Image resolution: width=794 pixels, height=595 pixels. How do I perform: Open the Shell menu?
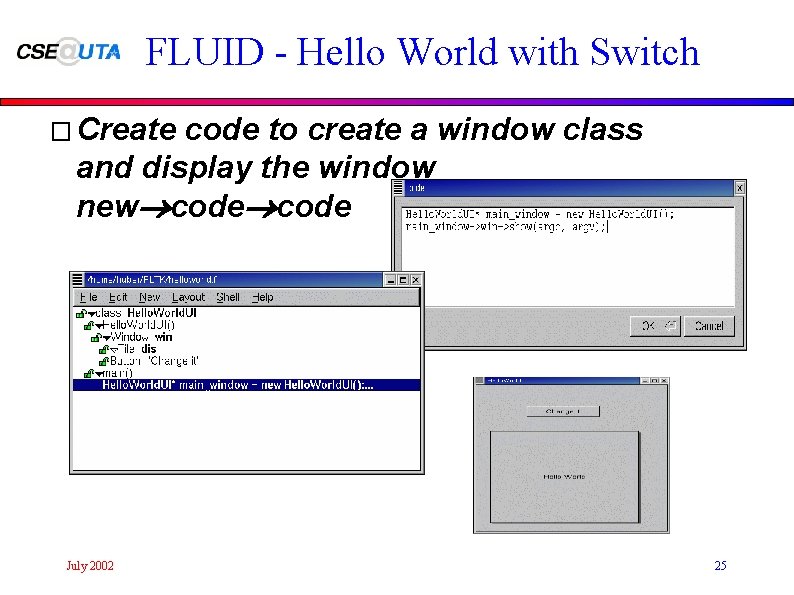[228, 297]
